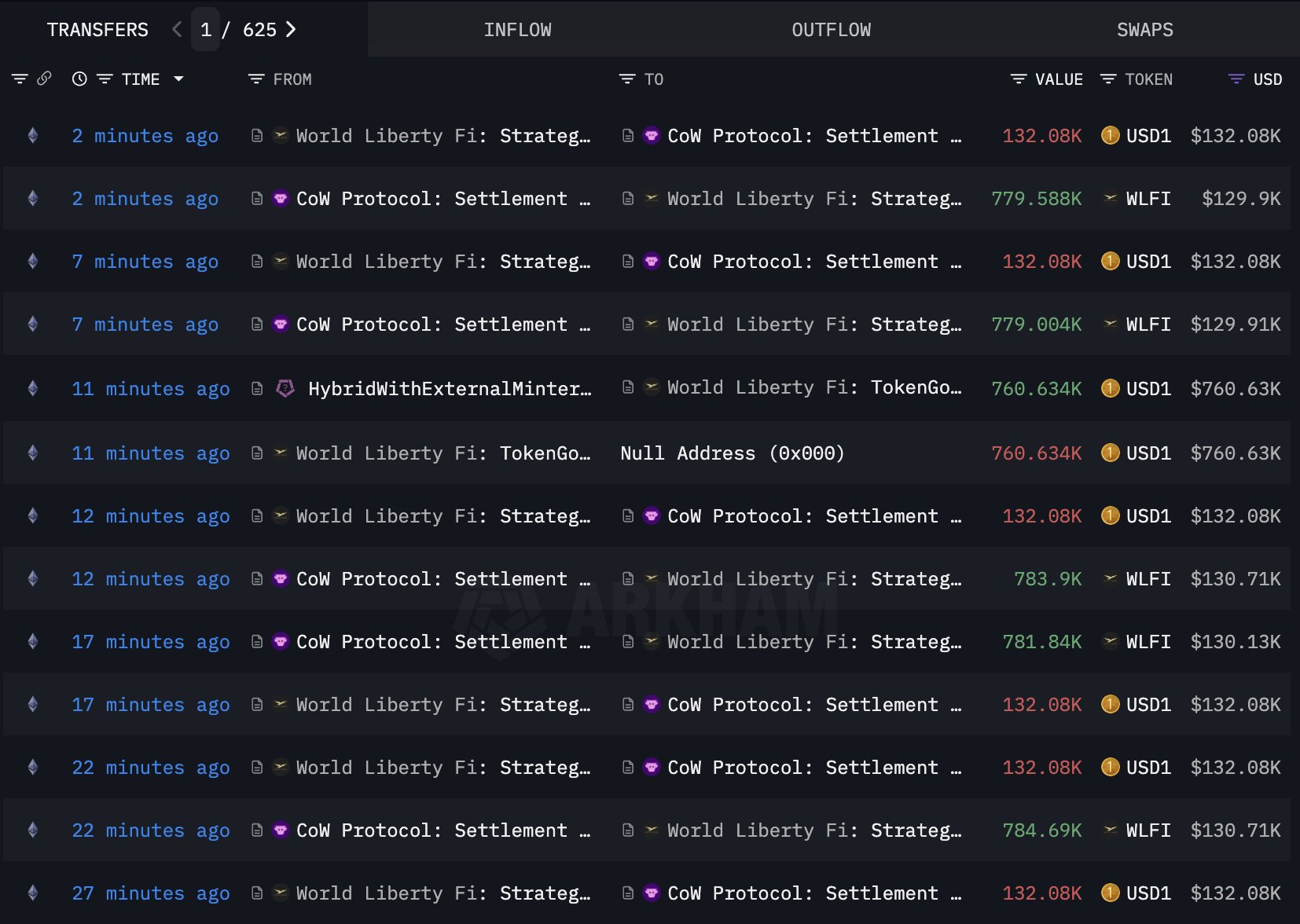This screenshot has width=1300, height=924.
Task: Click the contract document icon beside a From address
Action: (x=257, y=135)
